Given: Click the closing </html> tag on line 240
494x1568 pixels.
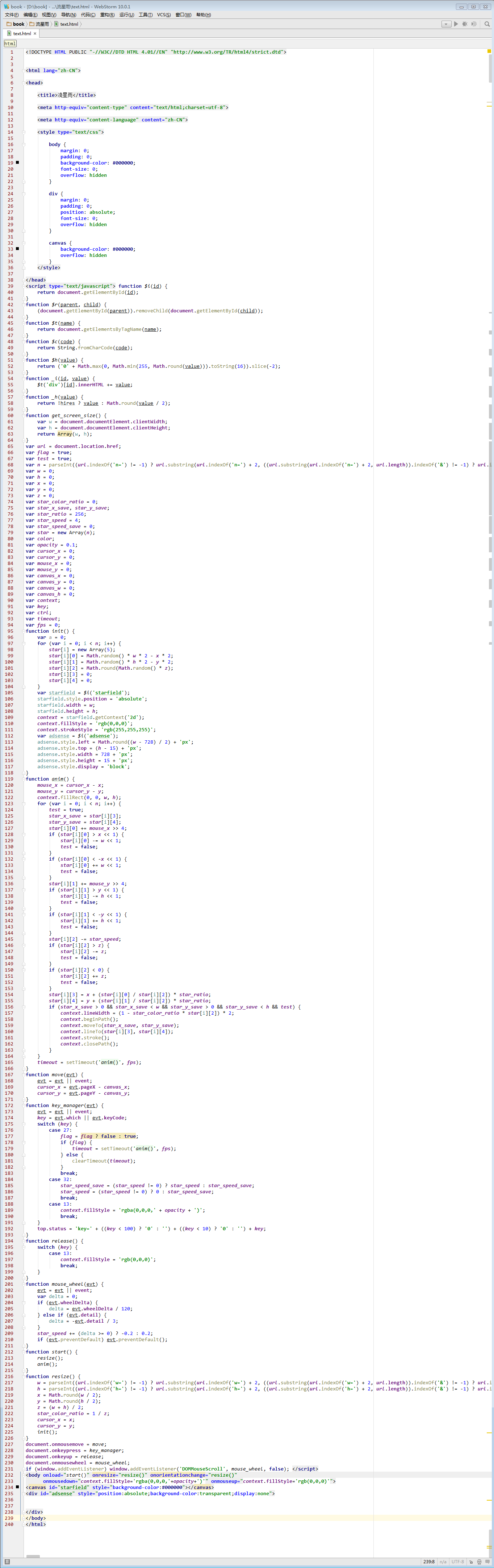Looking at the screenshot, I should coord(35,1524).
